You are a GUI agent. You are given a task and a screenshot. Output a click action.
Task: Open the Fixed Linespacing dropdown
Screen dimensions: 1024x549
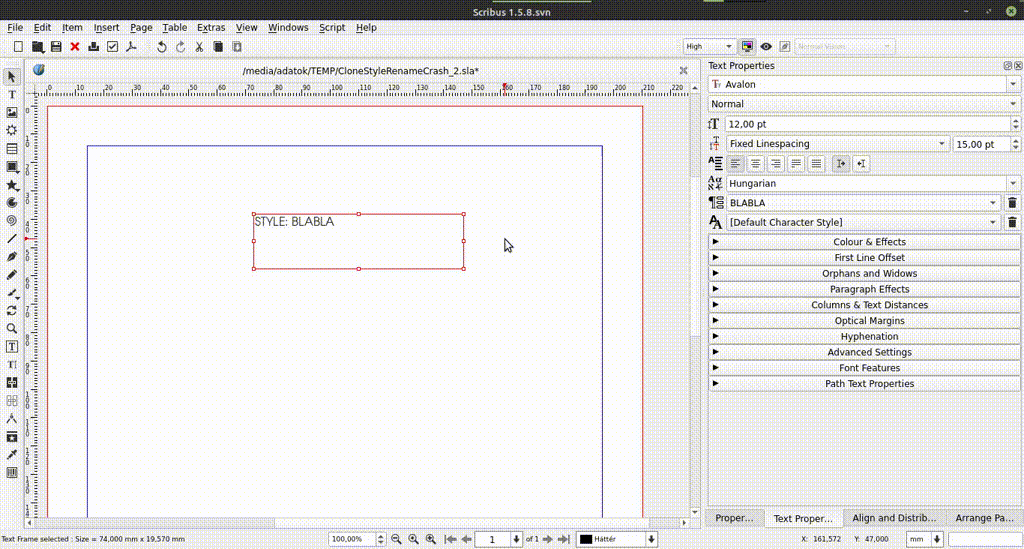tap(838, 144)
